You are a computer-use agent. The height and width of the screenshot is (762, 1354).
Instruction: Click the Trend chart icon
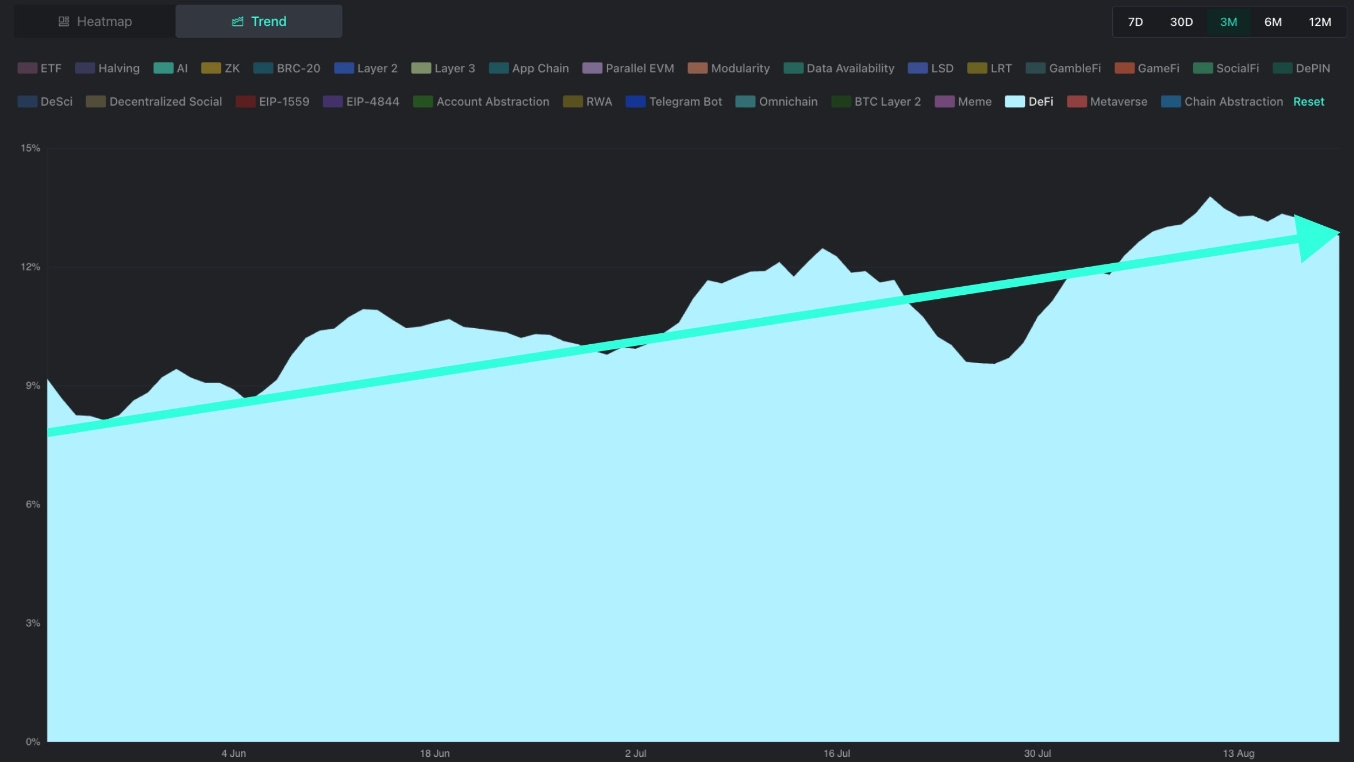pos(237,21)
